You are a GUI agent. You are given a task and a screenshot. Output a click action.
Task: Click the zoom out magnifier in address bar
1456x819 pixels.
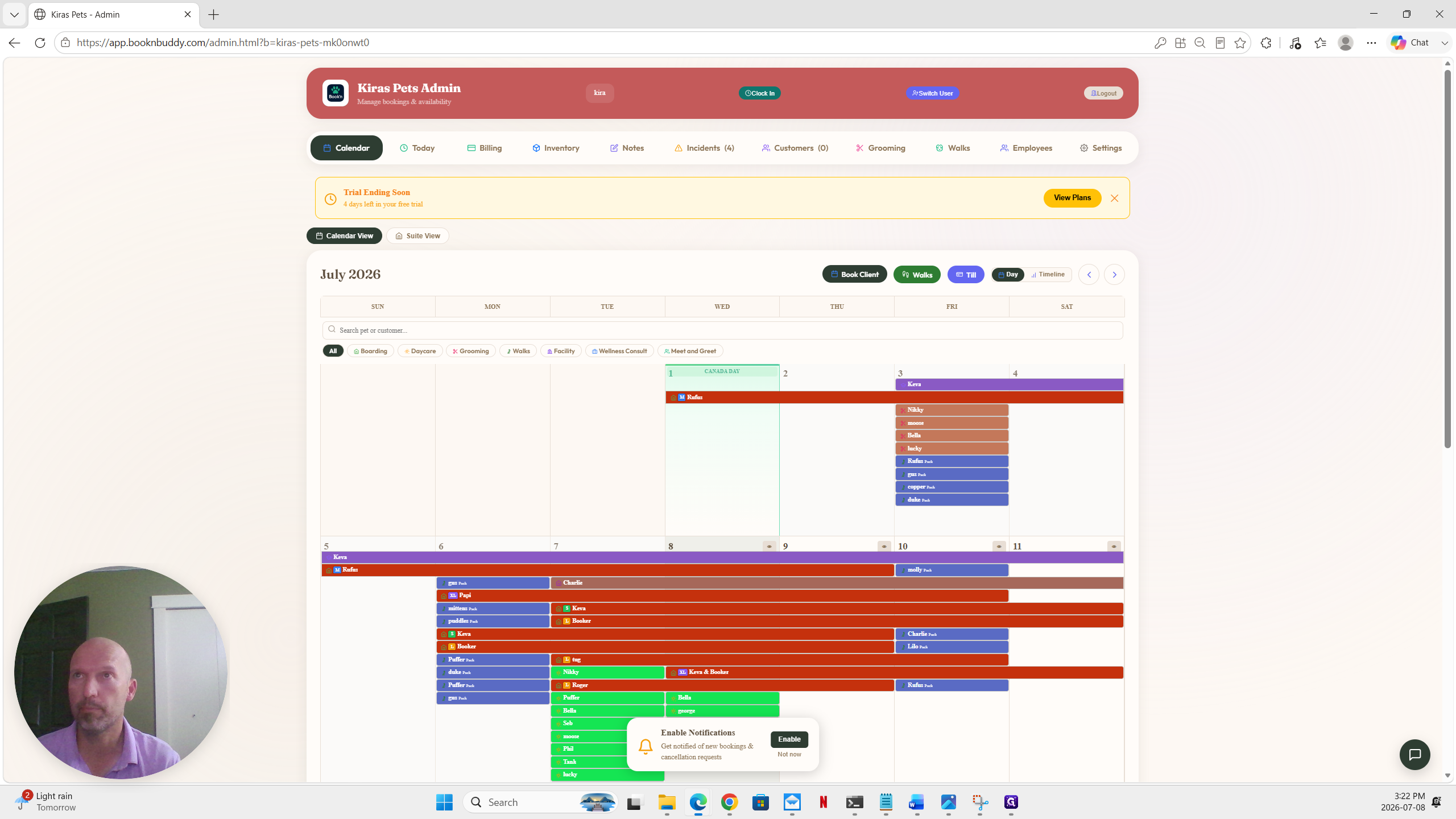pos(1200,43)
